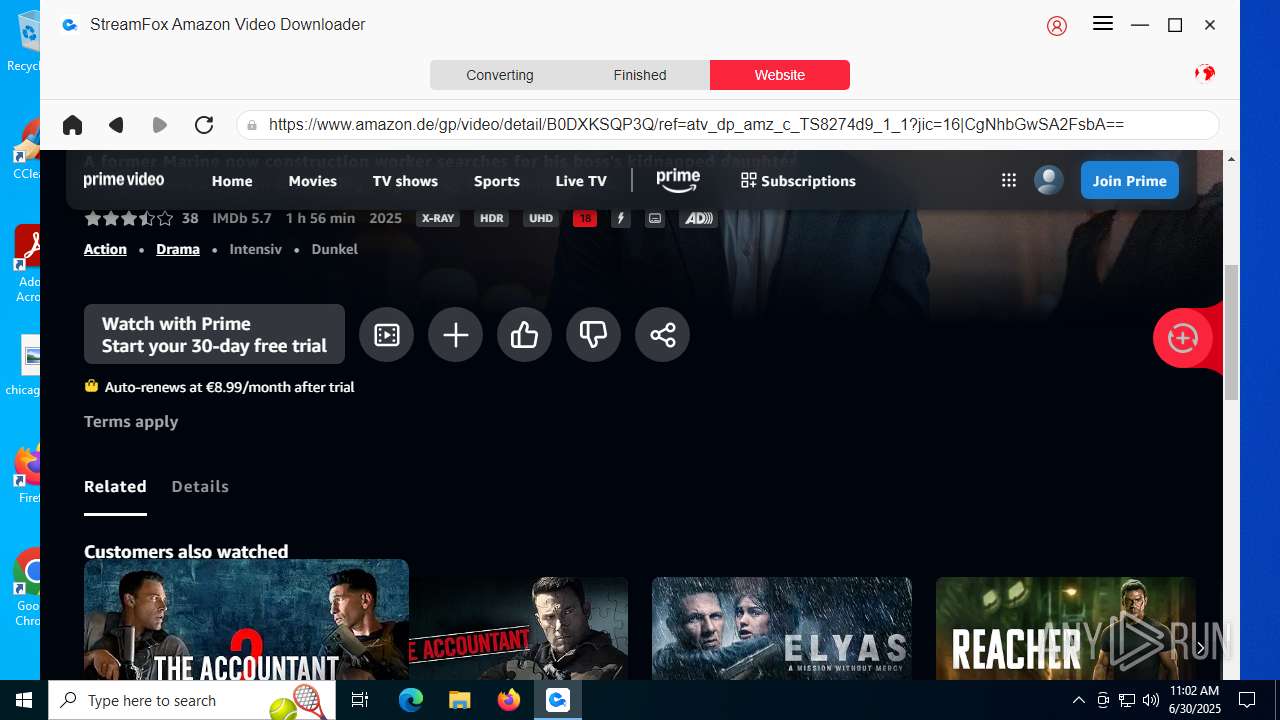Click the UHD badge
Screen dimensions: 1280x720
tap(541, 218)
